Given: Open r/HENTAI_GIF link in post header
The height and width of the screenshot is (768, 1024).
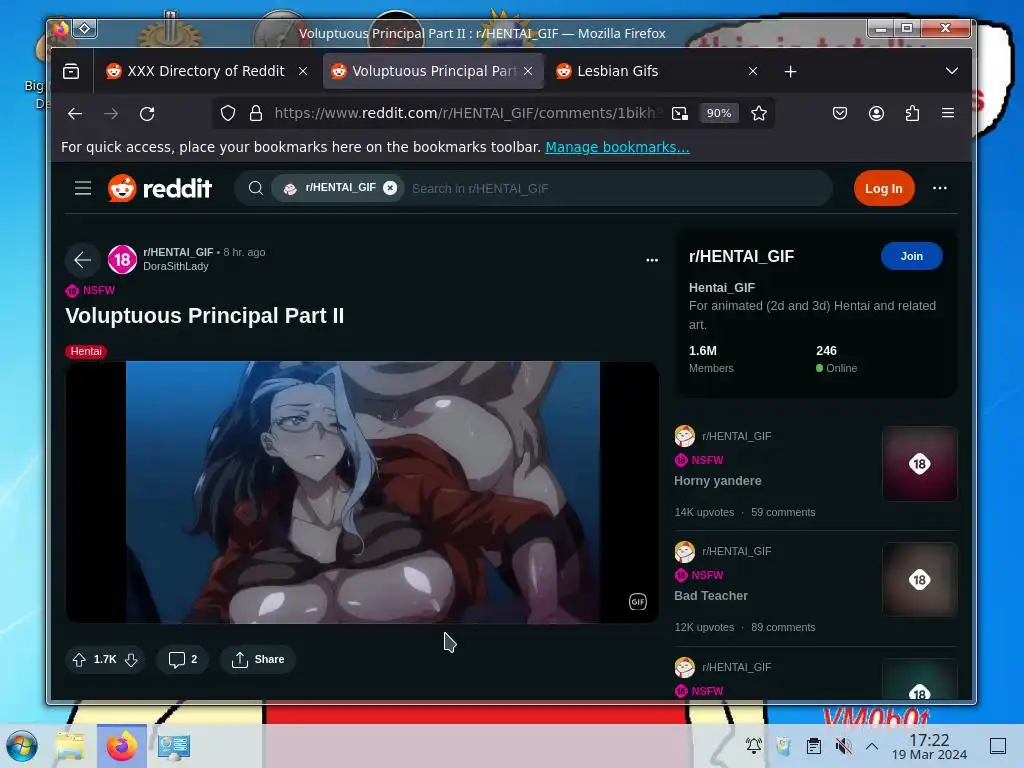Looking at the screenshot, I should pos(178,252).
